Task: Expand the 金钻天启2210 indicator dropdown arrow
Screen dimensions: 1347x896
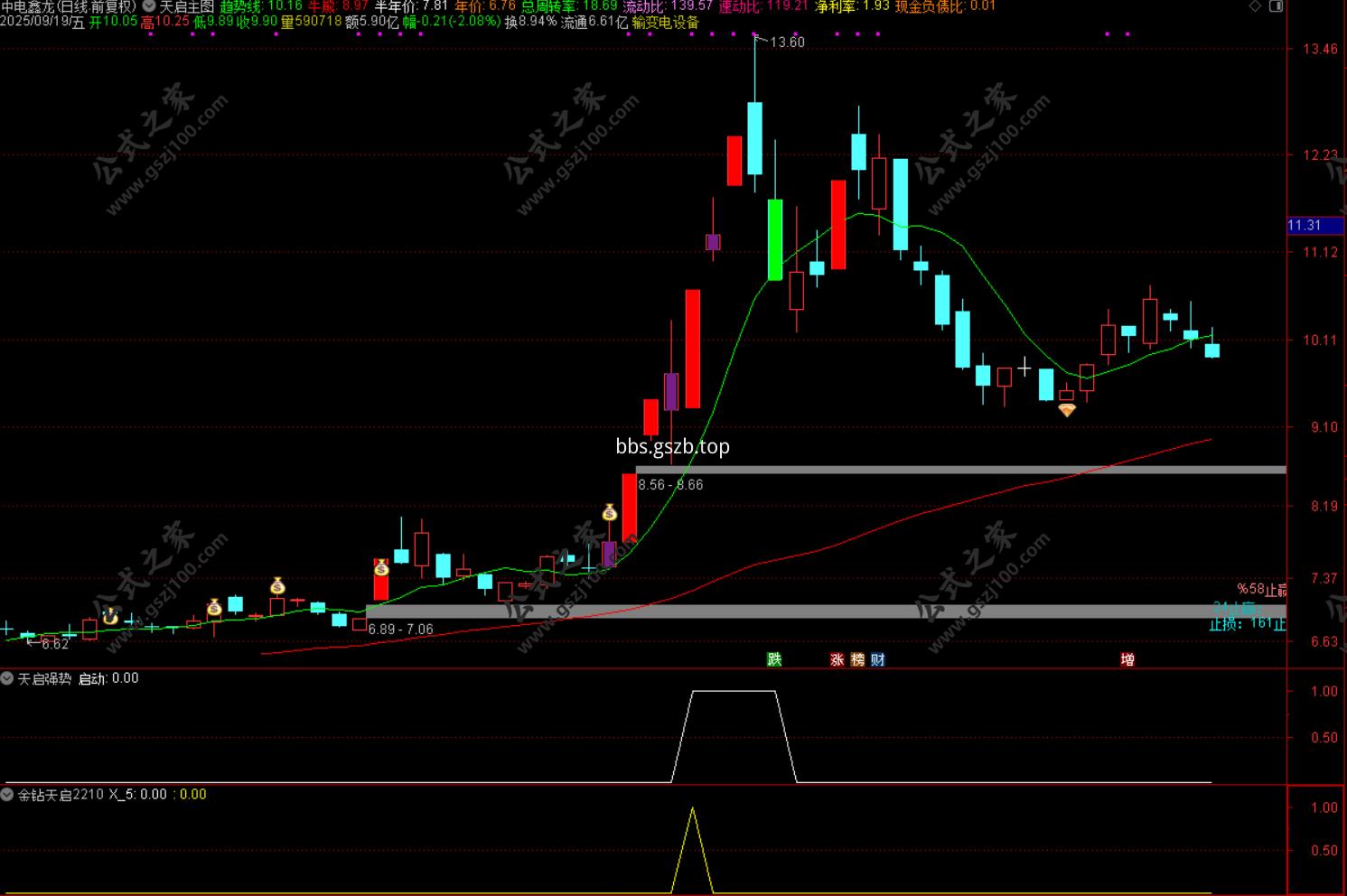Action: pos(8,795)
